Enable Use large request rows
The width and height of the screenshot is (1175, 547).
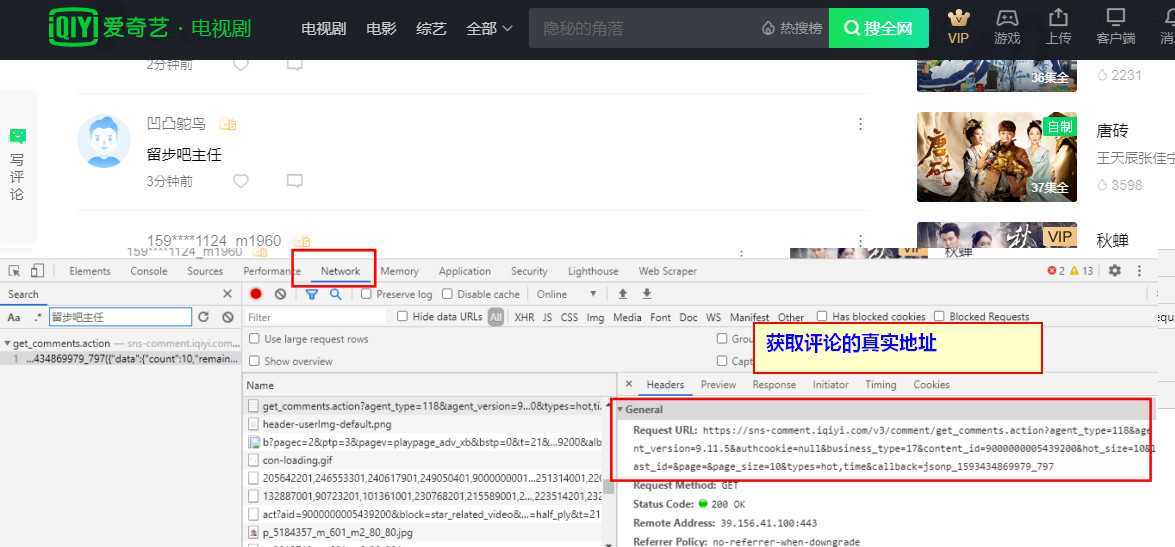pos(254,339)
